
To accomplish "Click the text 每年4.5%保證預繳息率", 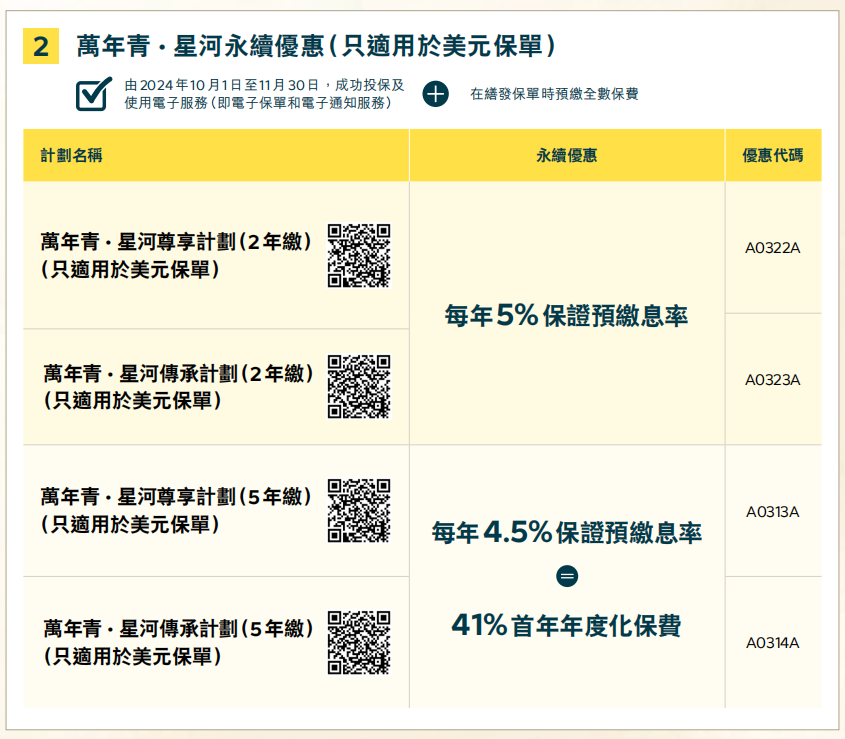I will pyautogui.click(x=566, y=533).
